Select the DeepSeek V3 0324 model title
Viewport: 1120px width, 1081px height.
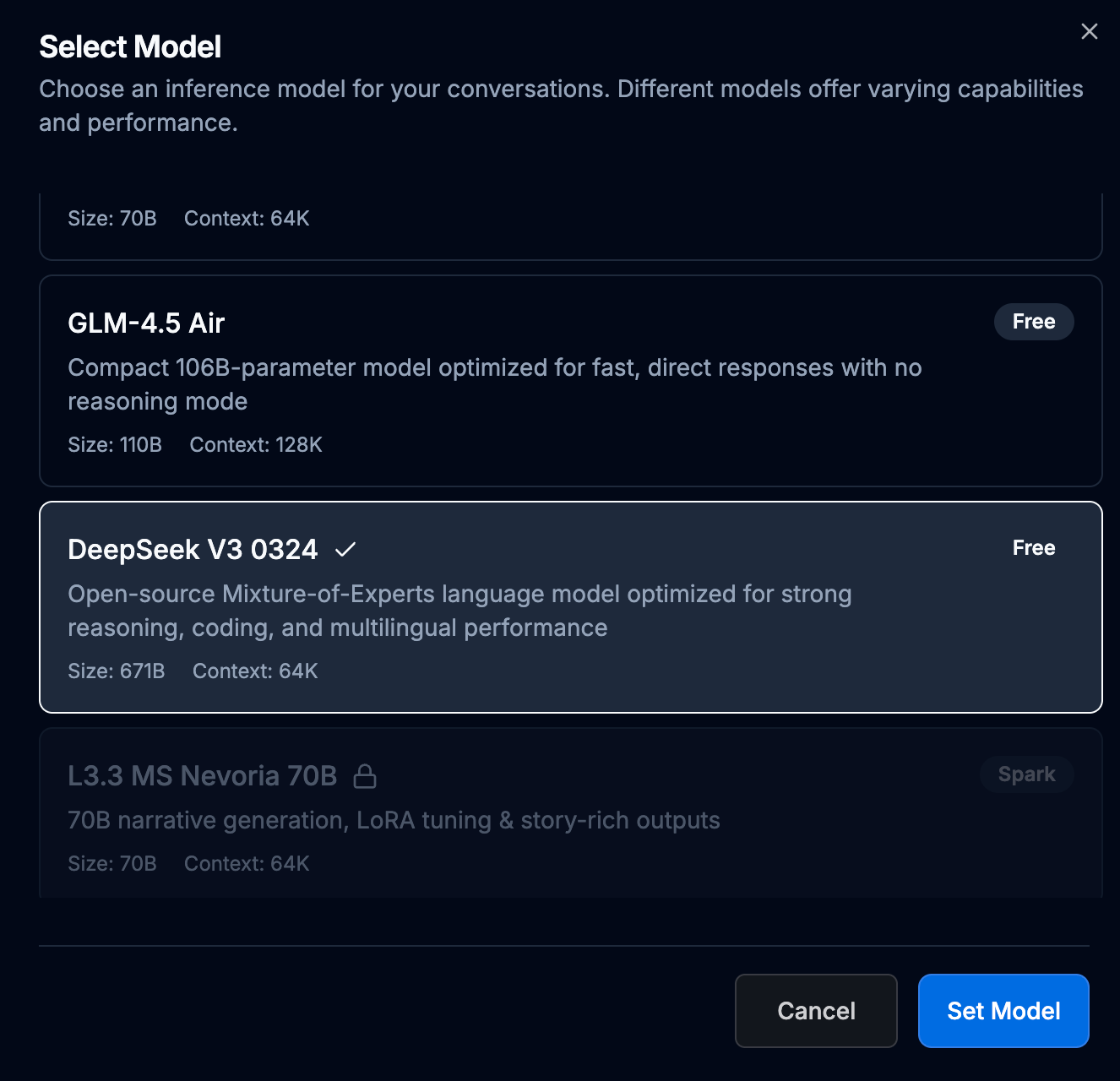point(193,550)
